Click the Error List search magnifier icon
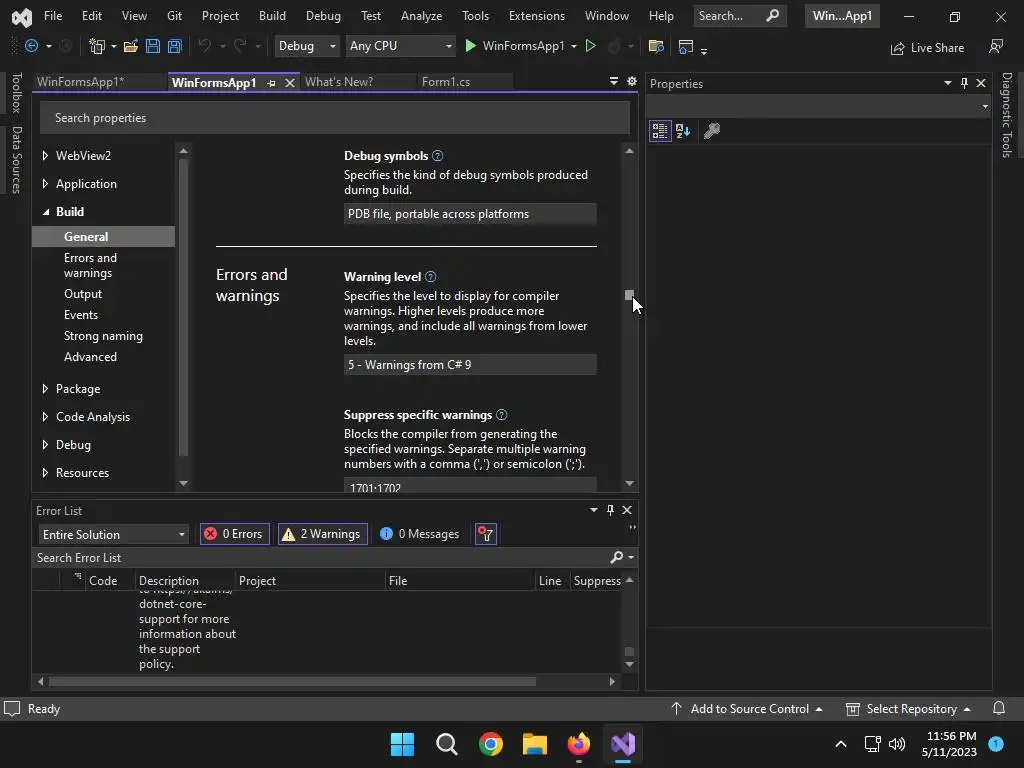1024x768 pixels. pyautogui.click(x=616, y=557)
